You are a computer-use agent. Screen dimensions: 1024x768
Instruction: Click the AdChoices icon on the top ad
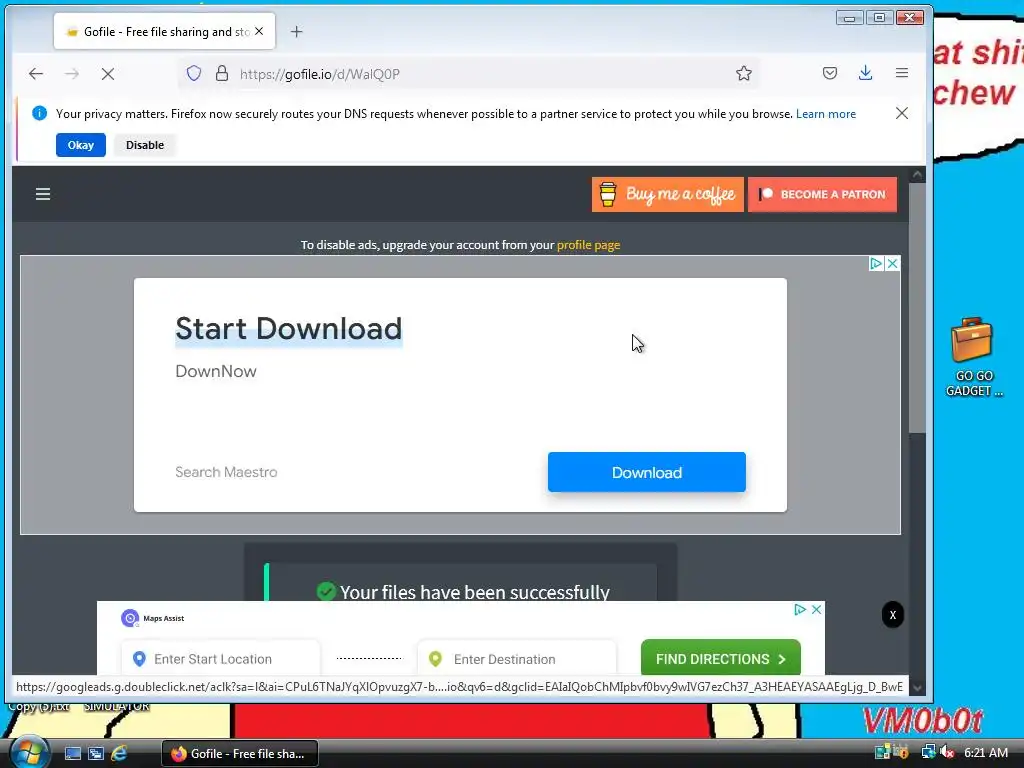pos(876,263)
